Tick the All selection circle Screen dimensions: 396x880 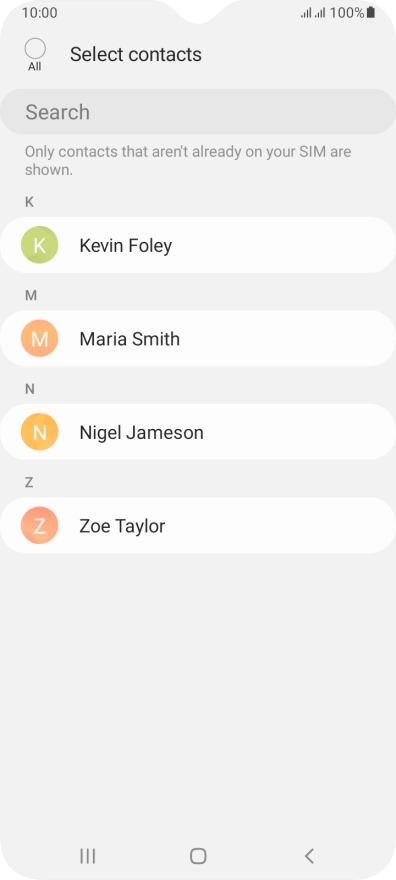point(35,49)
